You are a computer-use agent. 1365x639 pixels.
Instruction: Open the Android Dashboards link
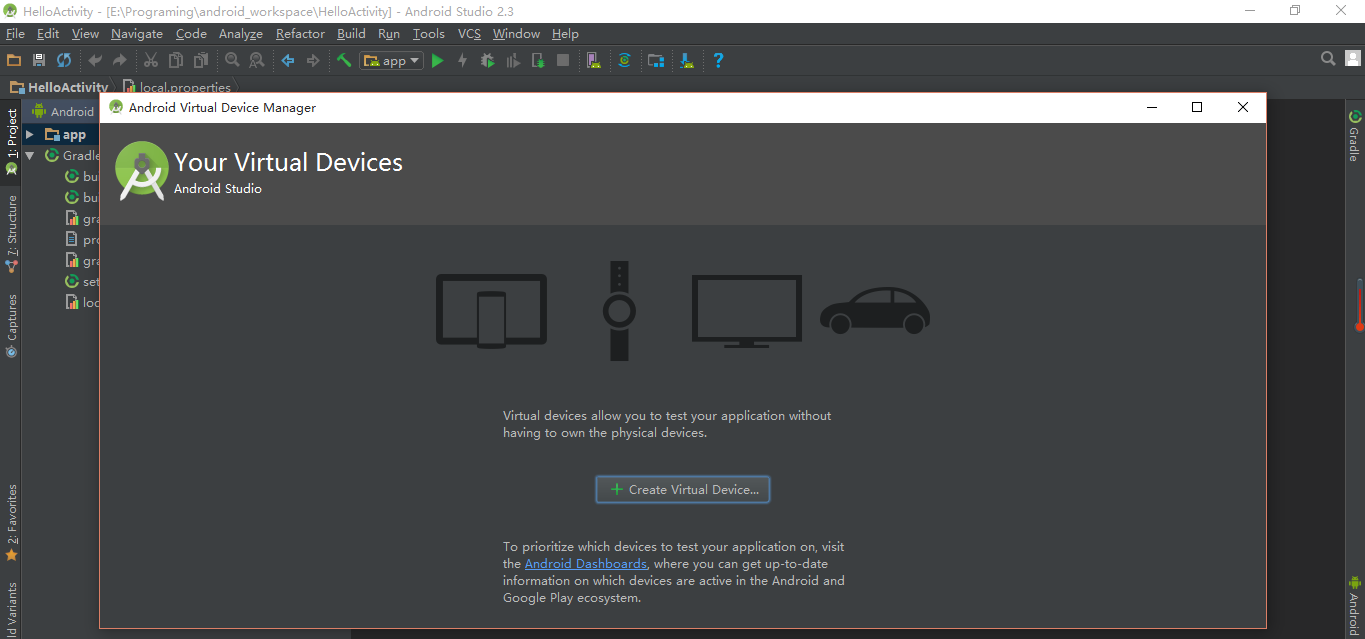[586, 563]
